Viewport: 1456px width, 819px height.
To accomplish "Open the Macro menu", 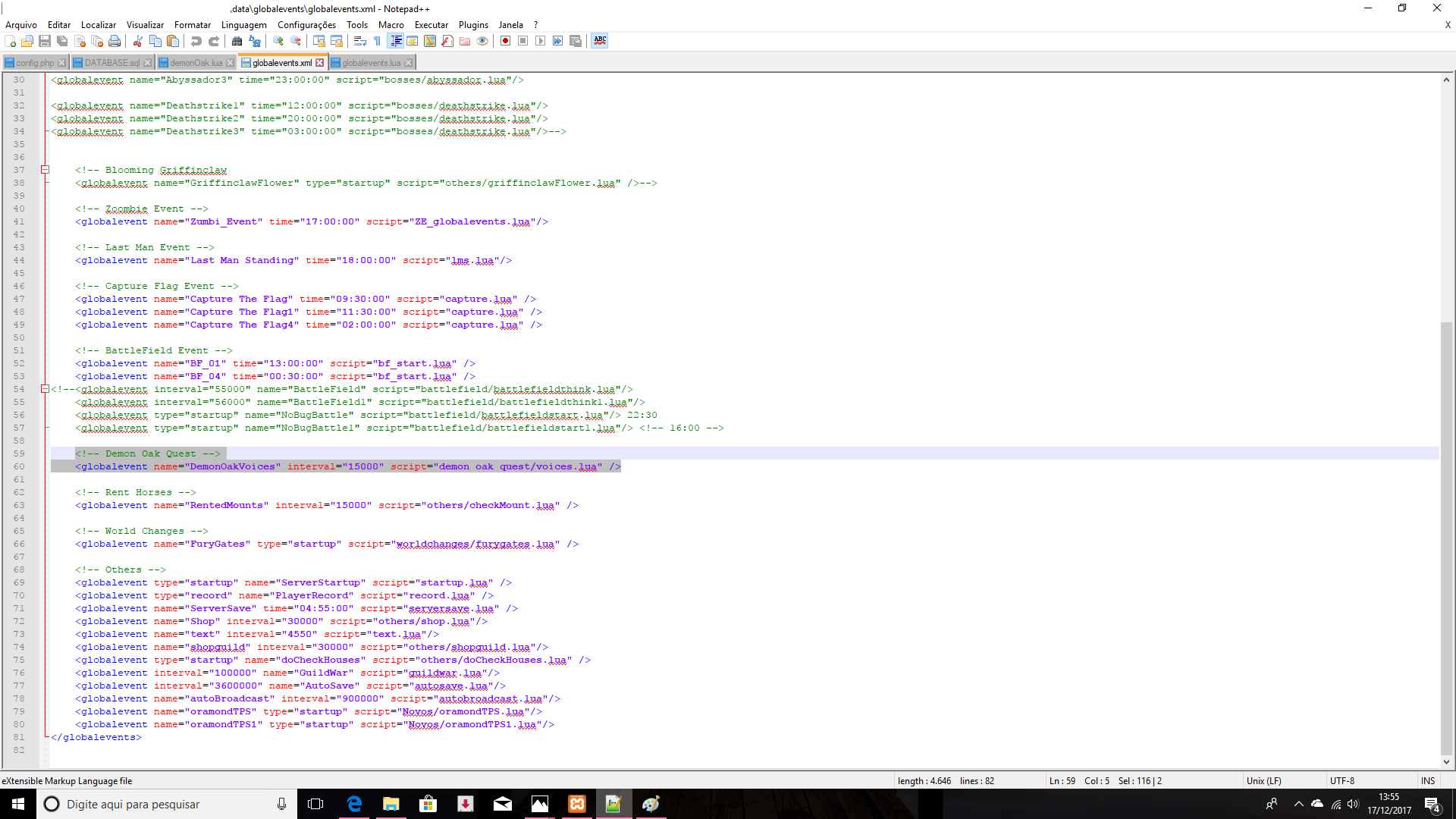I will tap(391, 25).
